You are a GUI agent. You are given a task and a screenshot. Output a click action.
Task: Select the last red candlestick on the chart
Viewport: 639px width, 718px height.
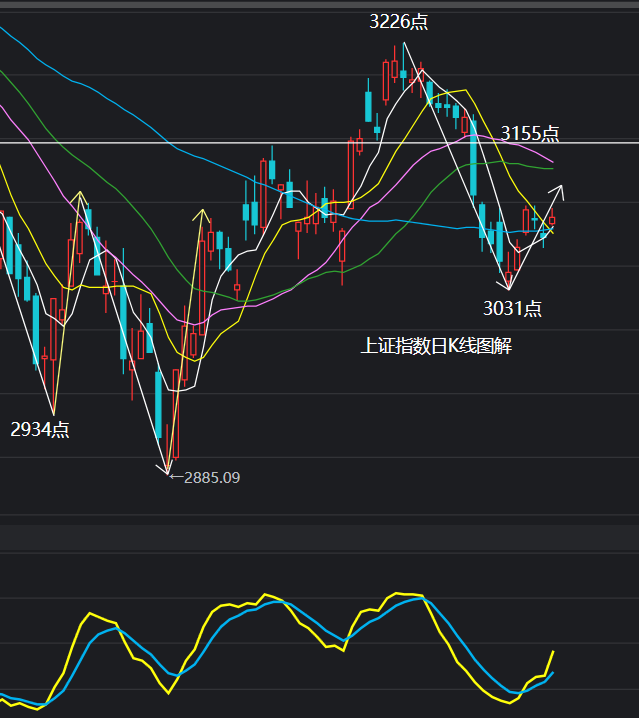click(552, 218)
